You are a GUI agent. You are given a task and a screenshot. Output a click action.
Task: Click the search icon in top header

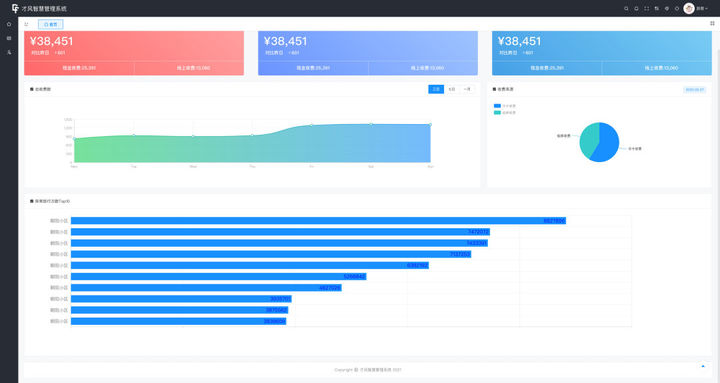[x=626, y=9]
